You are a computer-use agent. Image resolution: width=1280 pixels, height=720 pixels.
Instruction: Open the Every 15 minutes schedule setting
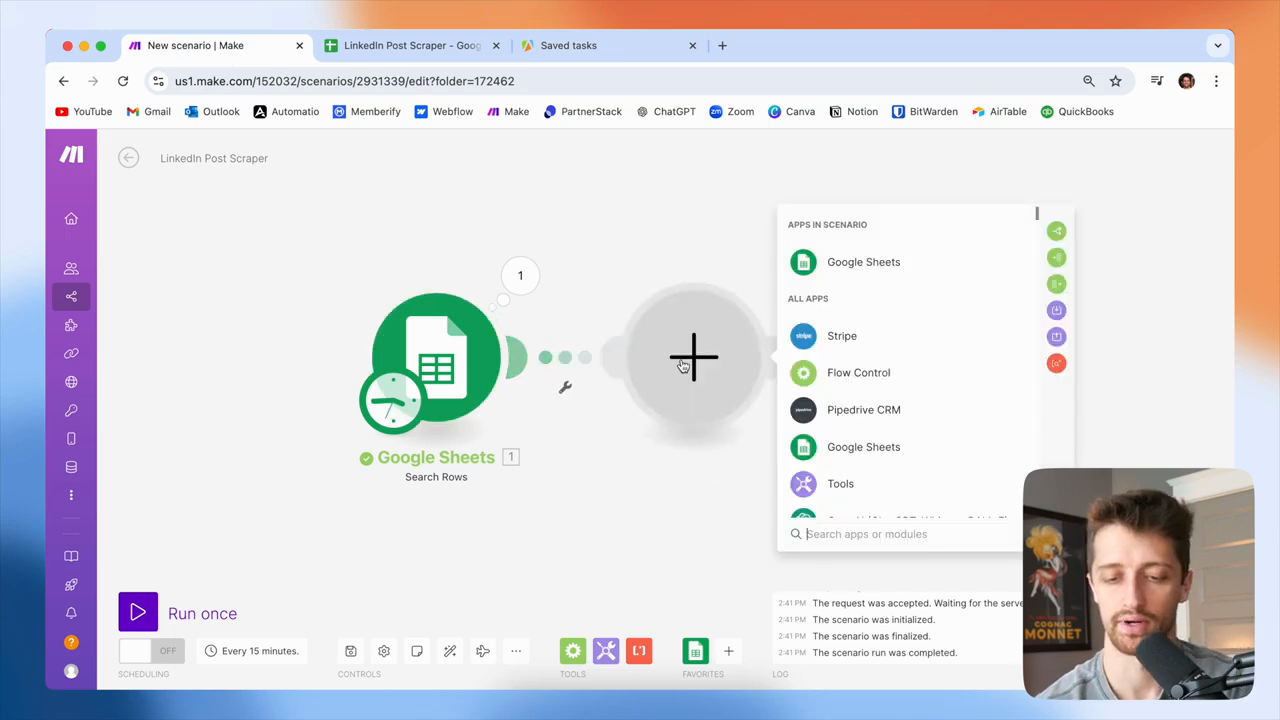(x=252, y=651)
